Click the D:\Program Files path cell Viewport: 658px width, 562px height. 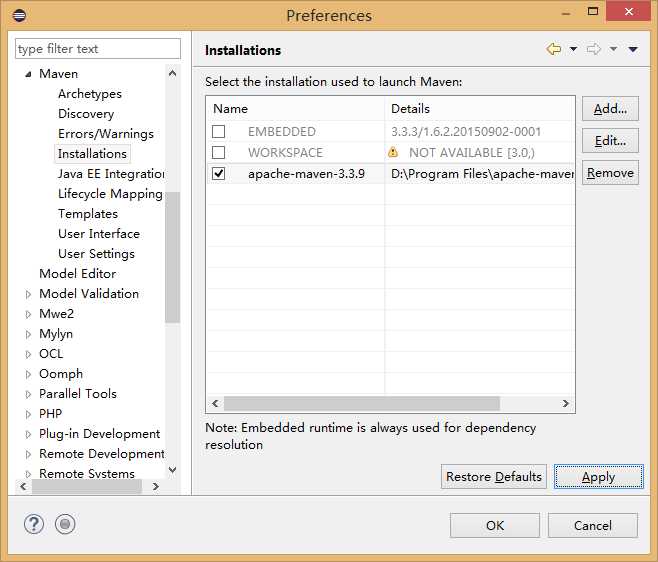point(482,174)
